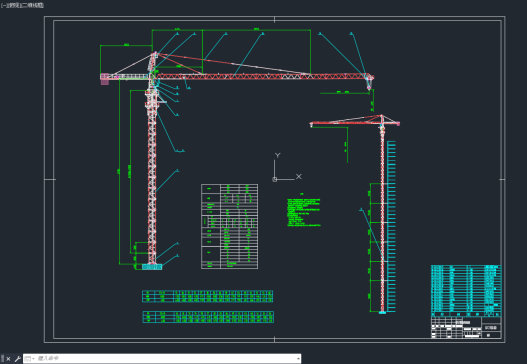Close the command line with the X icon

[8, 359]
